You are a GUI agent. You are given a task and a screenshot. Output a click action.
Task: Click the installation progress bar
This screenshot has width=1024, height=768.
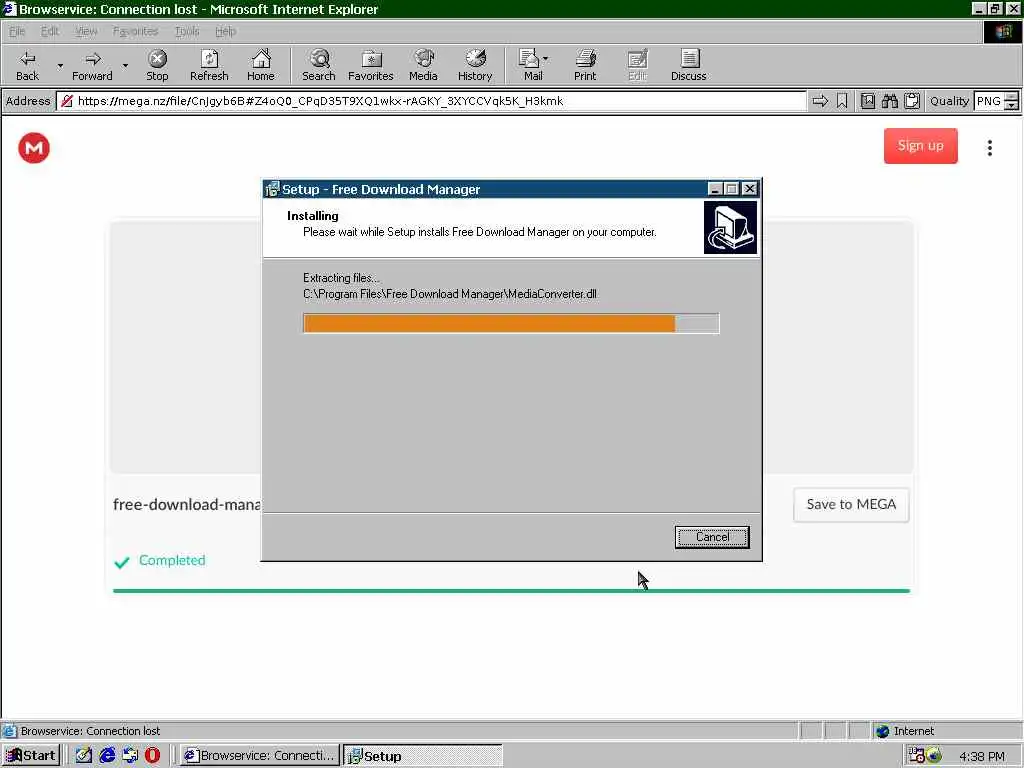pos(511,323)
